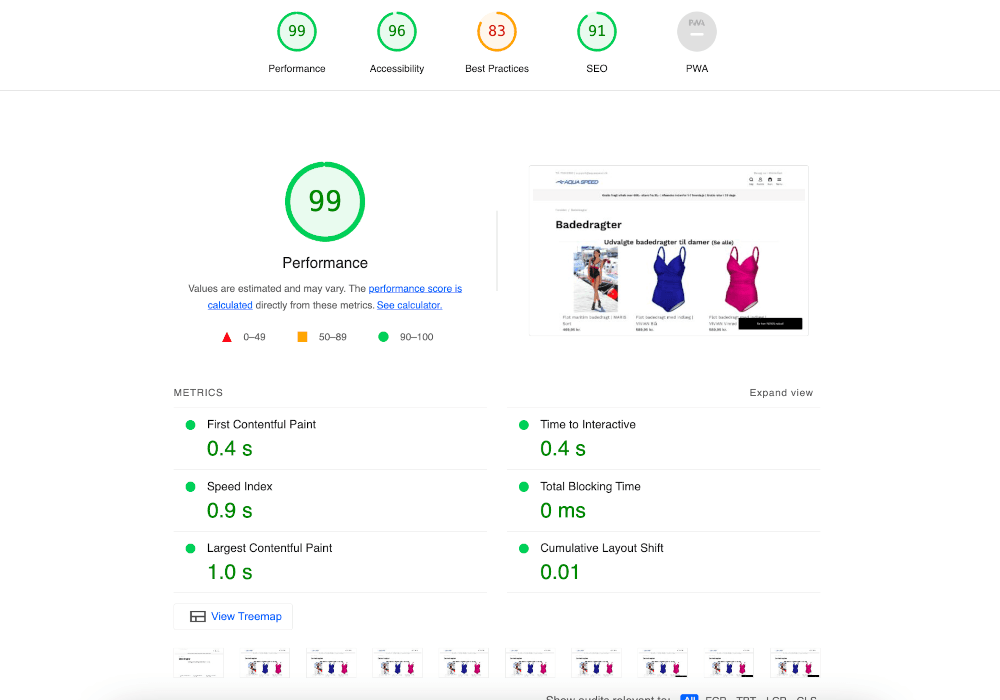The width and height of the screenshot is (1000, 700).
Task: Select the Accessibility score gauge
Action: coord(397,32)
